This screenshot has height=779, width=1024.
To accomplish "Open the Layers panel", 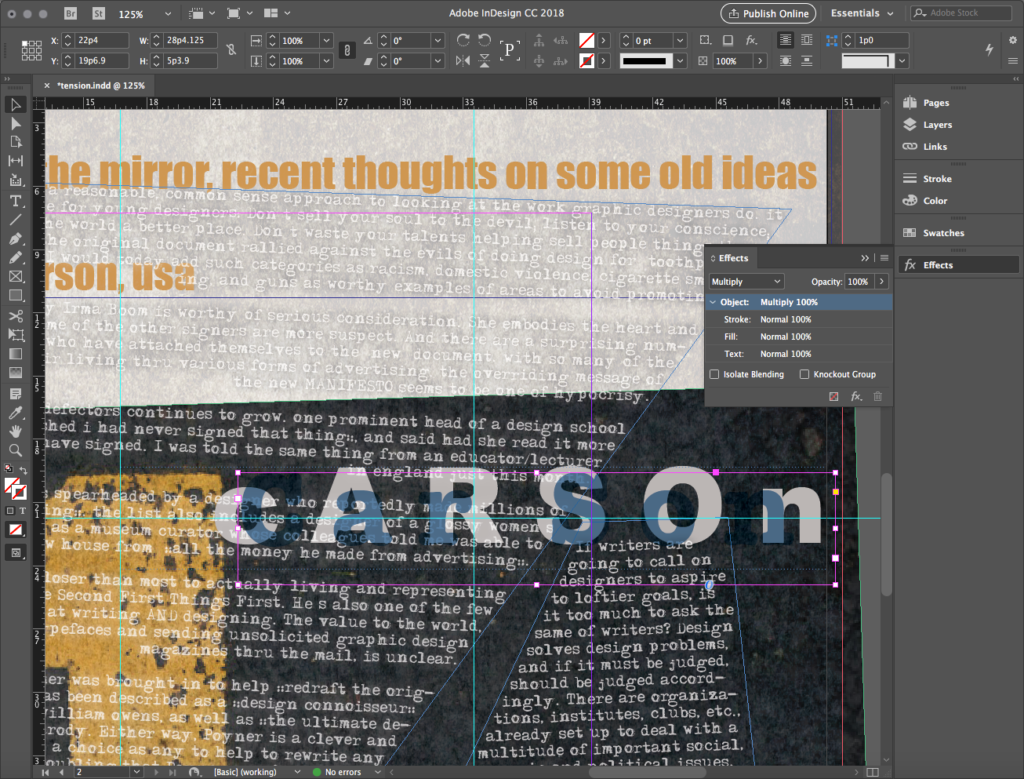I will click(937, 125).
